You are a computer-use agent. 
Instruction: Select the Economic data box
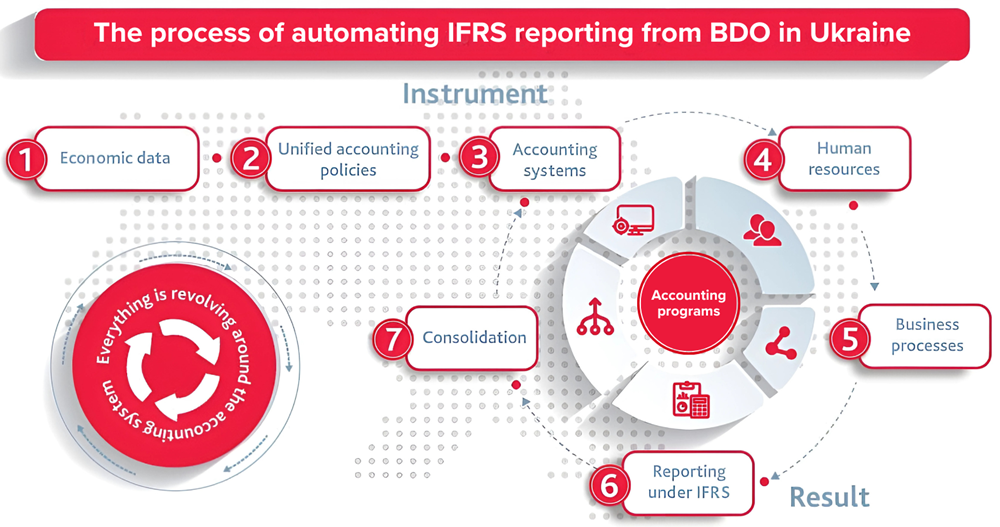pyautogui.click(x=116, y=158)
